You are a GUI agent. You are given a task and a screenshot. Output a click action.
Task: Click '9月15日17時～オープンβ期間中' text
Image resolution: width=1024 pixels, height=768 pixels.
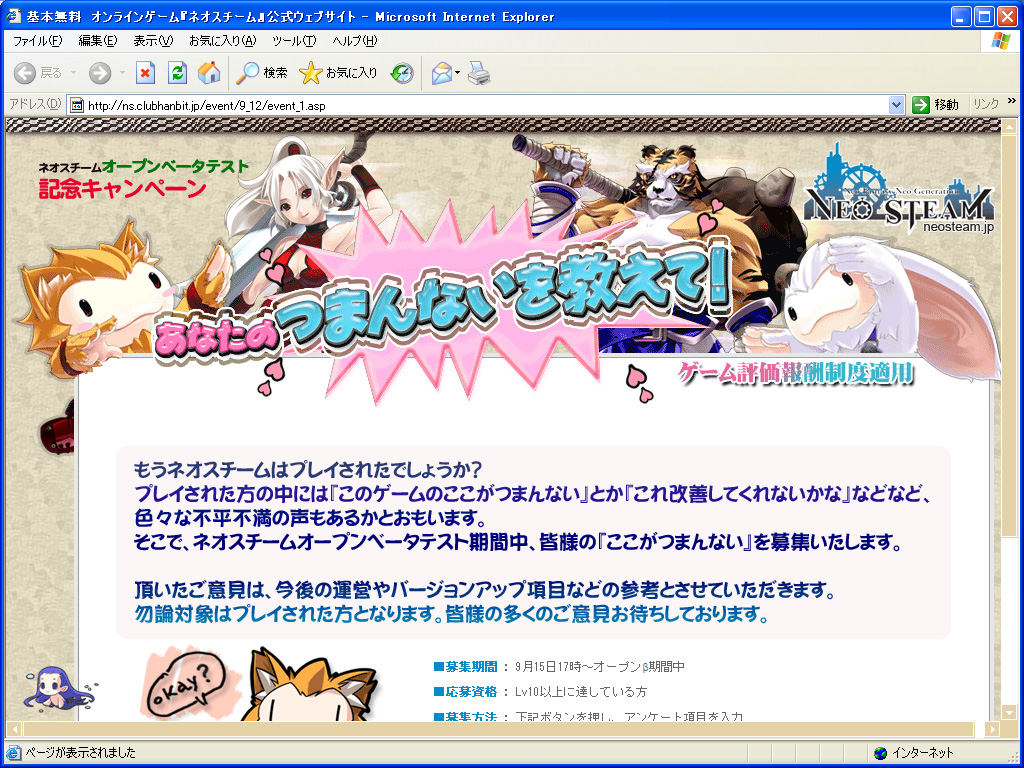click(600, 667)
